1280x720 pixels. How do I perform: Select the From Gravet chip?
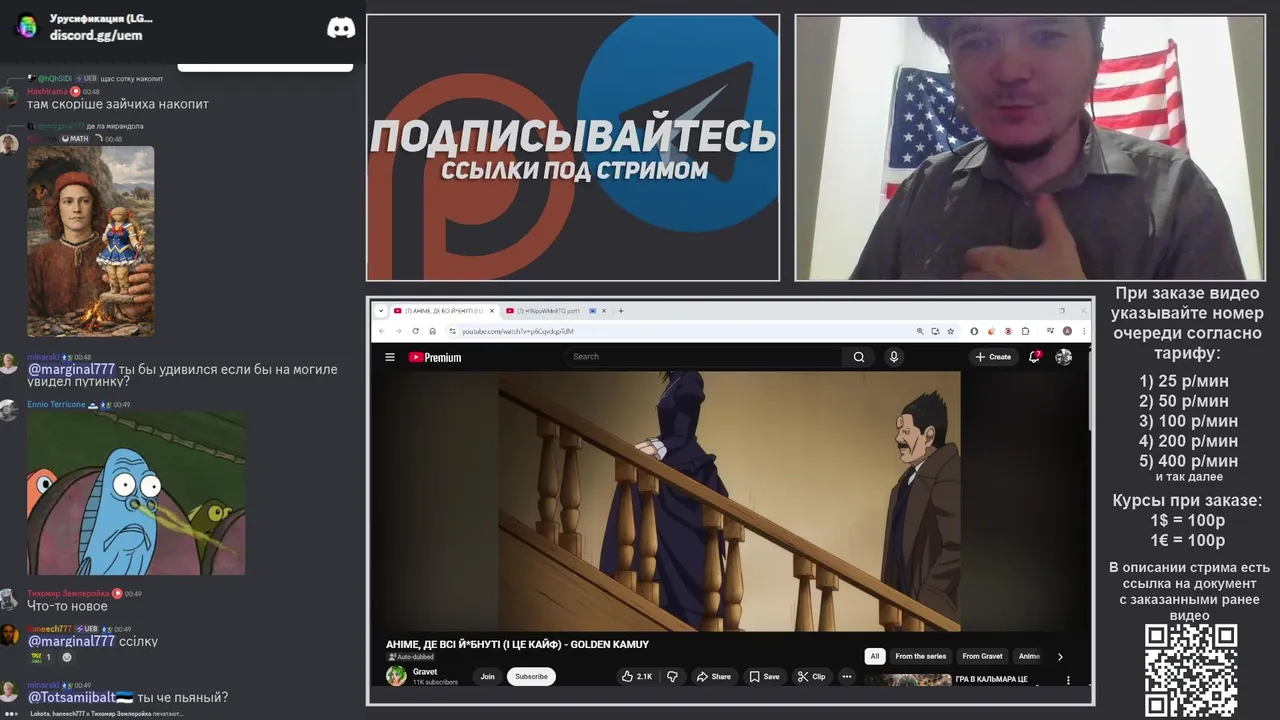[x=982, y=656]
